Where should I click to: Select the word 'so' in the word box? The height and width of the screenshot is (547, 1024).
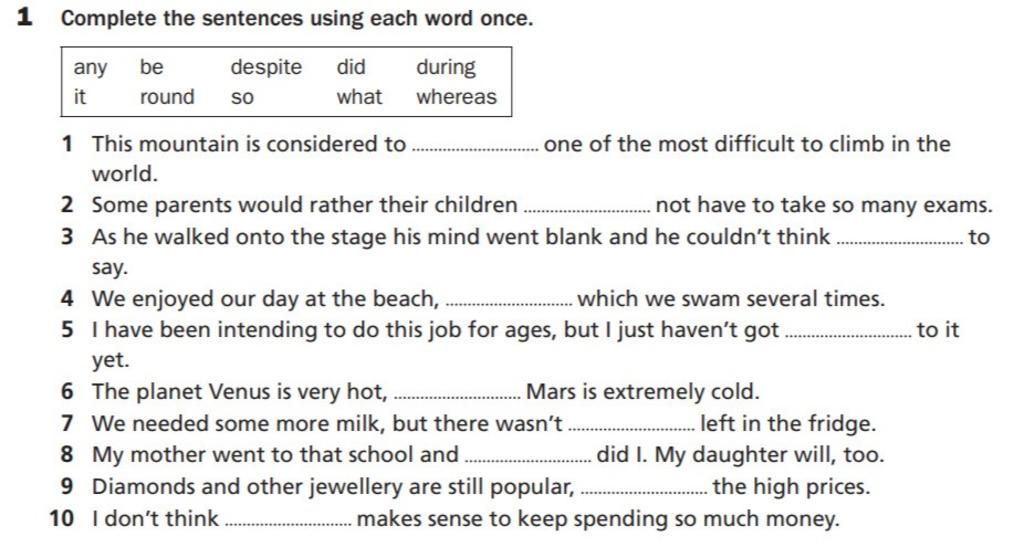[242, 99]
